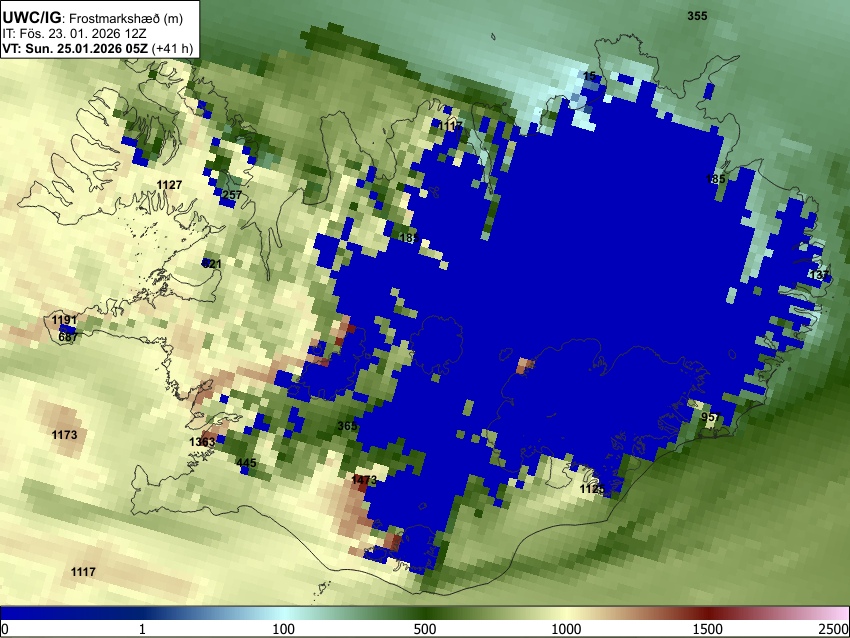The width and height of the screenshot is (850, 638).
Task: Click the 1 tick on the colour scale
Action: [142, 629]
